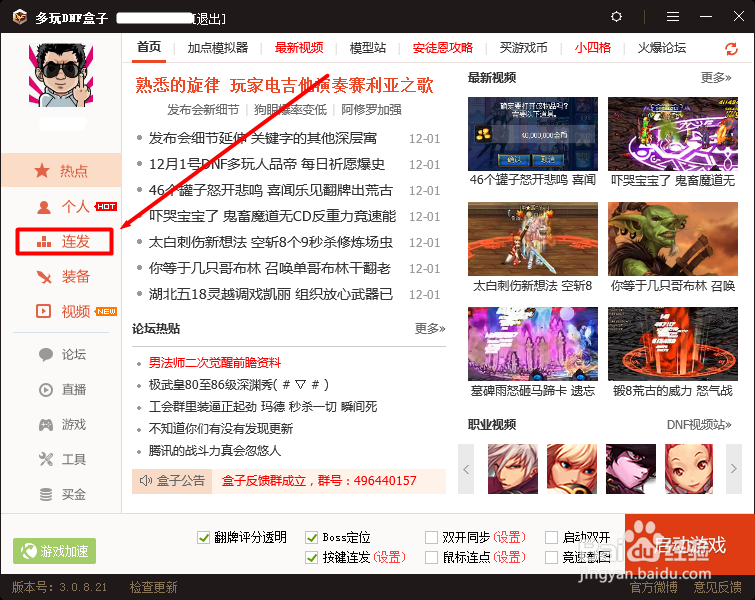
Task: Click the orange-haired character portrait
Action: 572,469
